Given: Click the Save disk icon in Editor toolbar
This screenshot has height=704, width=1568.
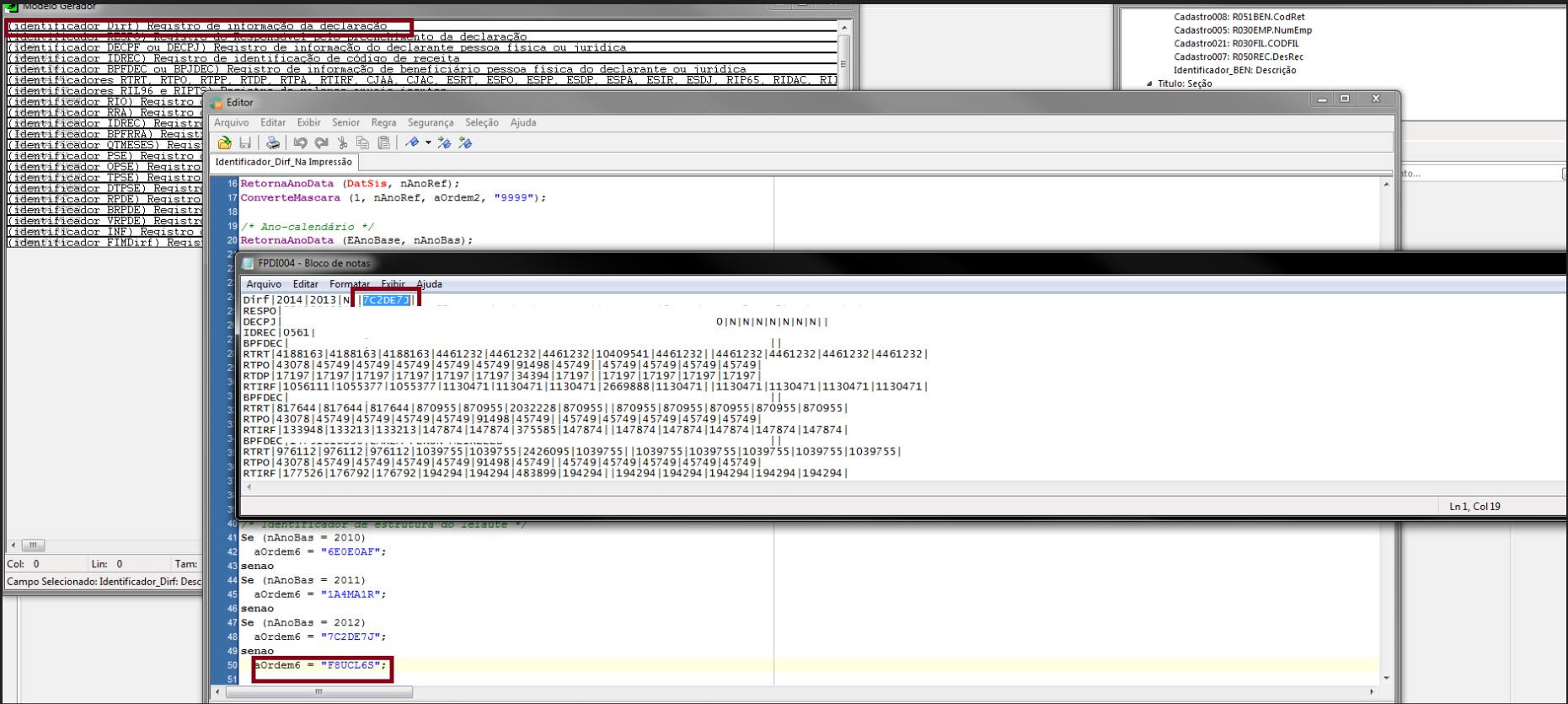Looking at the screenshot, I should (245, 143).
